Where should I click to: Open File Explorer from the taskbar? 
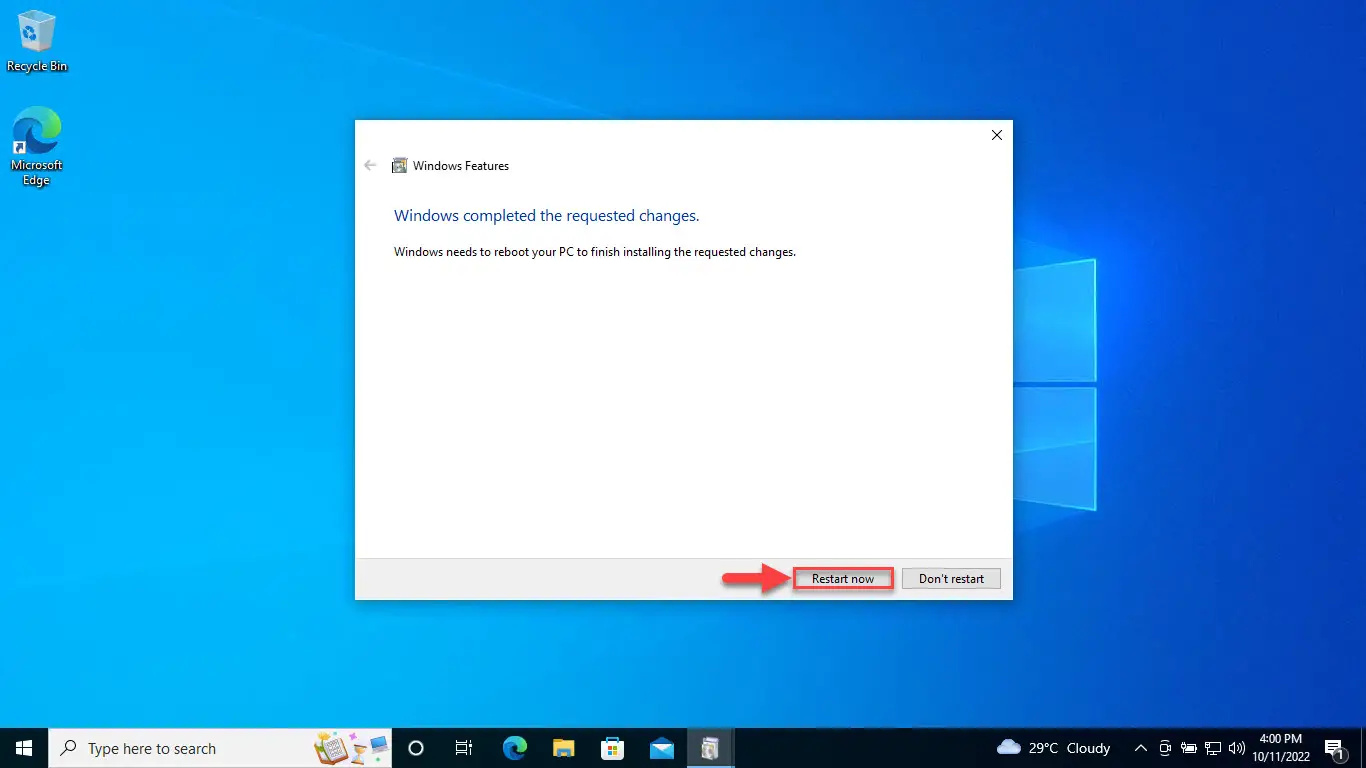pos(563,748)
